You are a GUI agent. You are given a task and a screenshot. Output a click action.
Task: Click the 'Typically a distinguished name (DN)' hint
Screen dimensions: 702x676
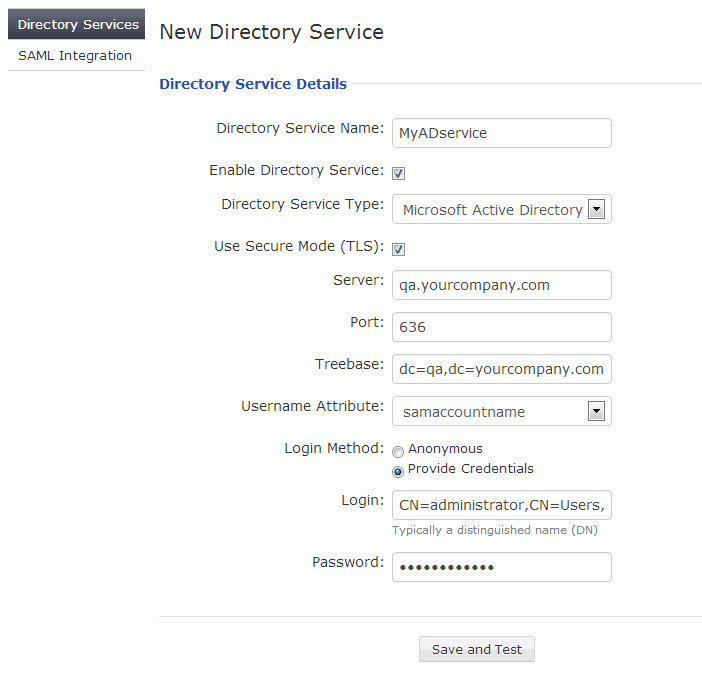pyautogui.click(x=495, y=530)
